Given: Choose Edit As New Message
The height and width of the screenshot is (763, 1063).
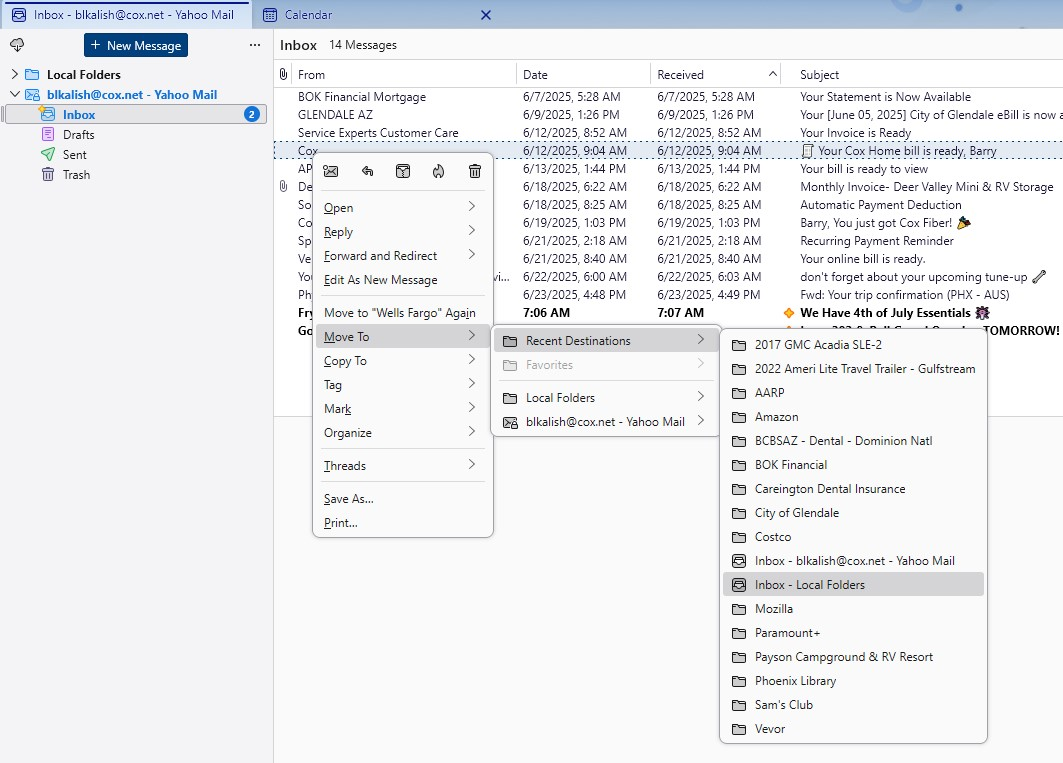Looking at the screenshot, I should pyautogui.click(x=403, y=279).
